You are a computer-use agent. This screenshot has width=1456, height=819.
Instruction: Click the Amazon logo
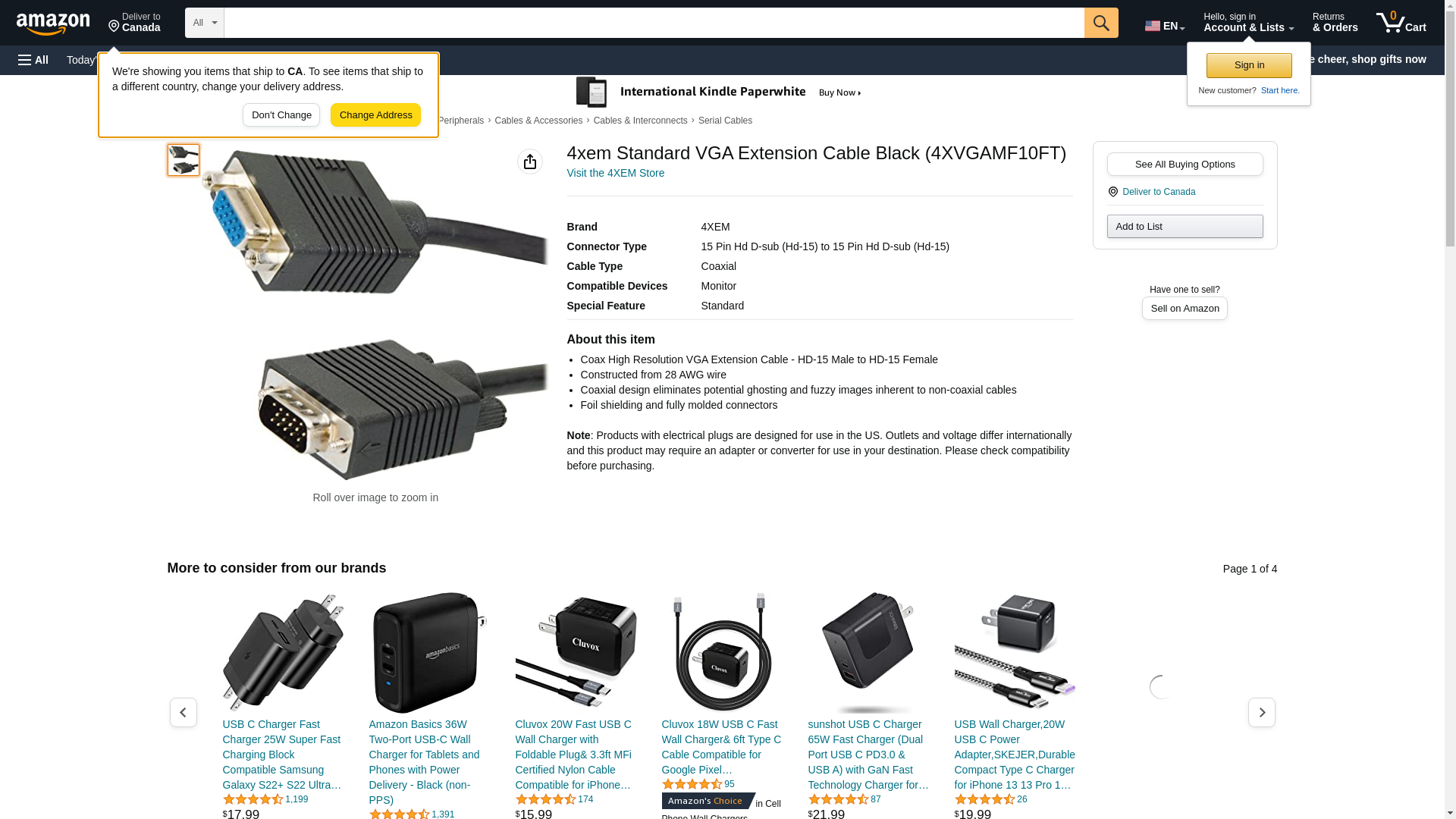click(53, 24)
